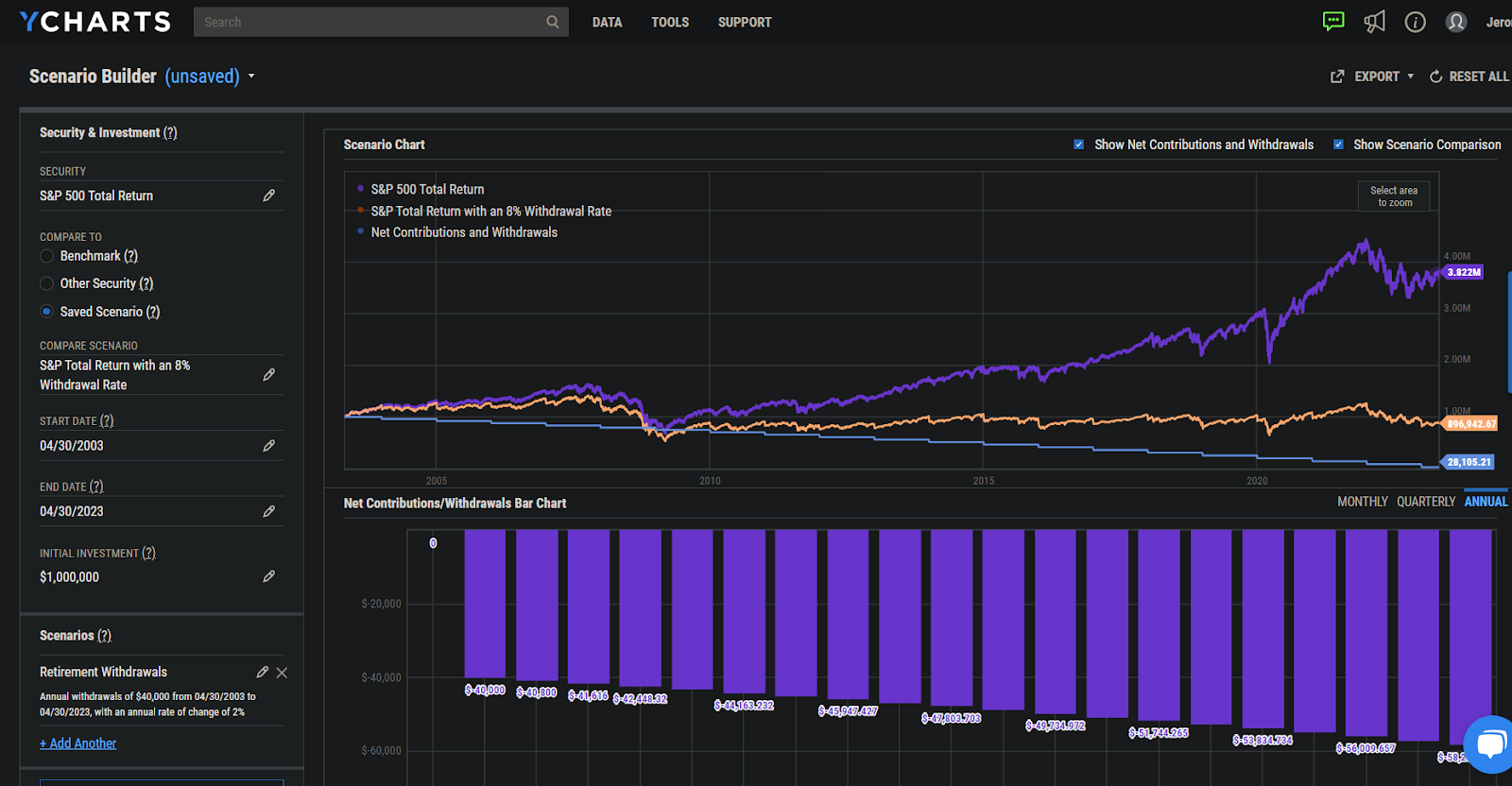
Task: Click the search magnifier icon
Action: point(552,22)
